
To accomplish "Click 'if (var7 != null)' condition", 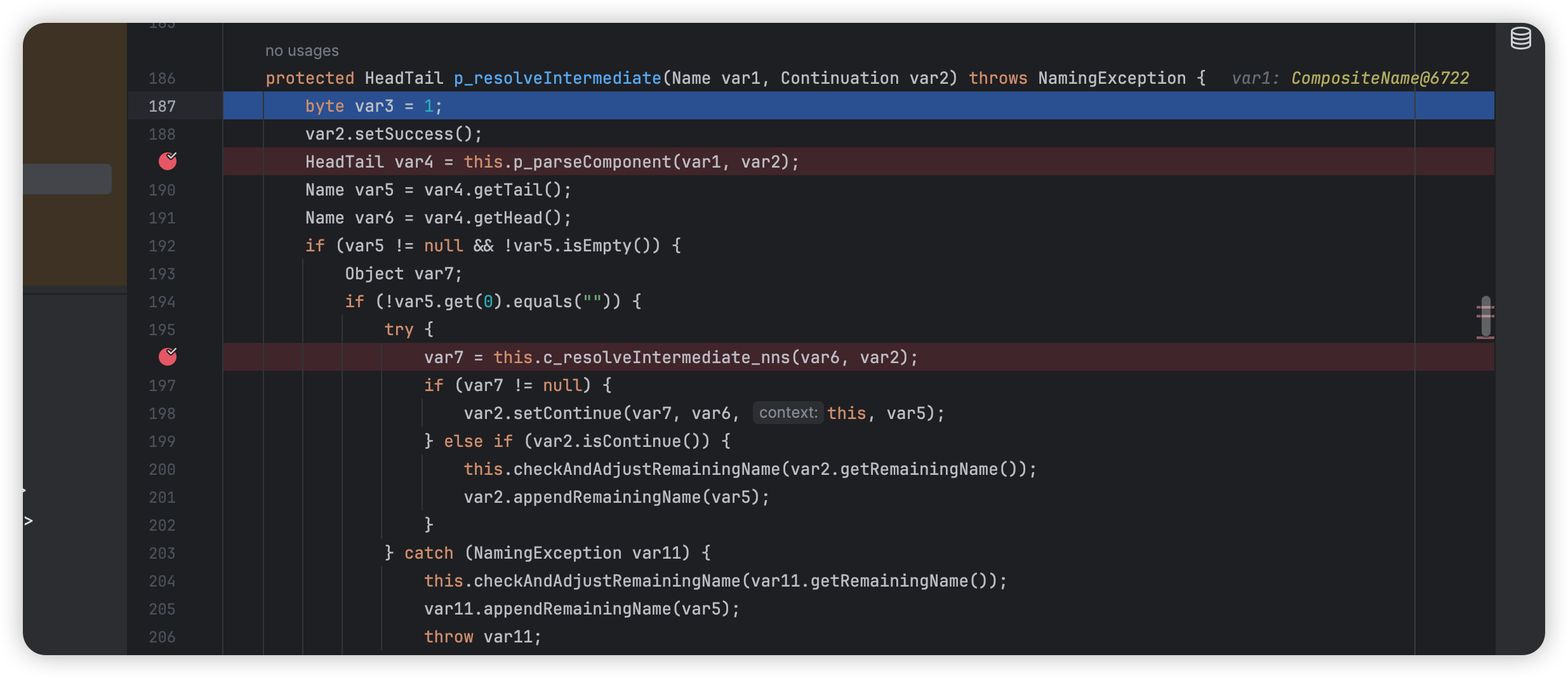I will pos(508,385).
